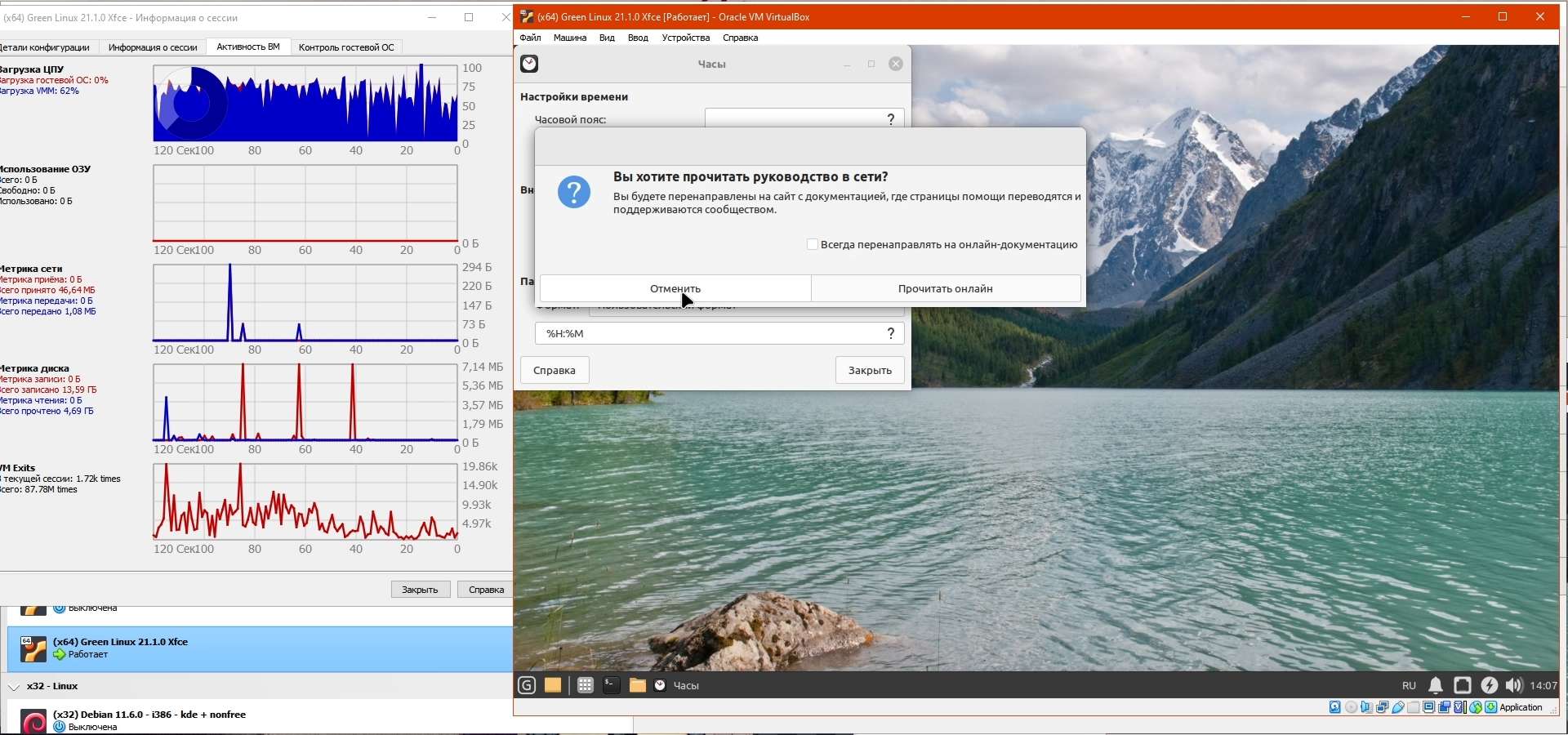Click the Green Linux VM icon in the list

point(33,649)
